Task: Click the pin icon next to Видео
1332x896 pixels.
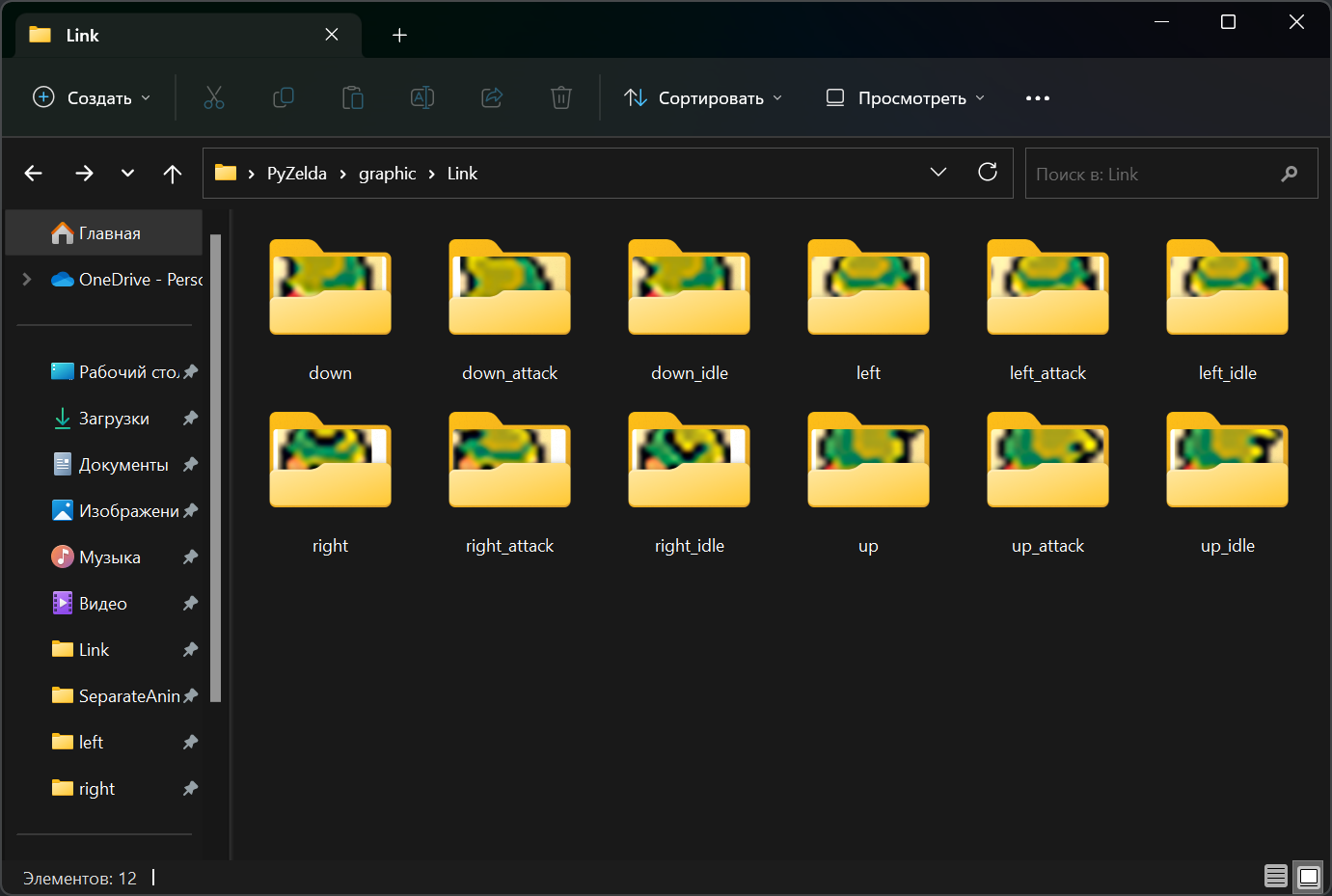Action: (x=190, y=603)
